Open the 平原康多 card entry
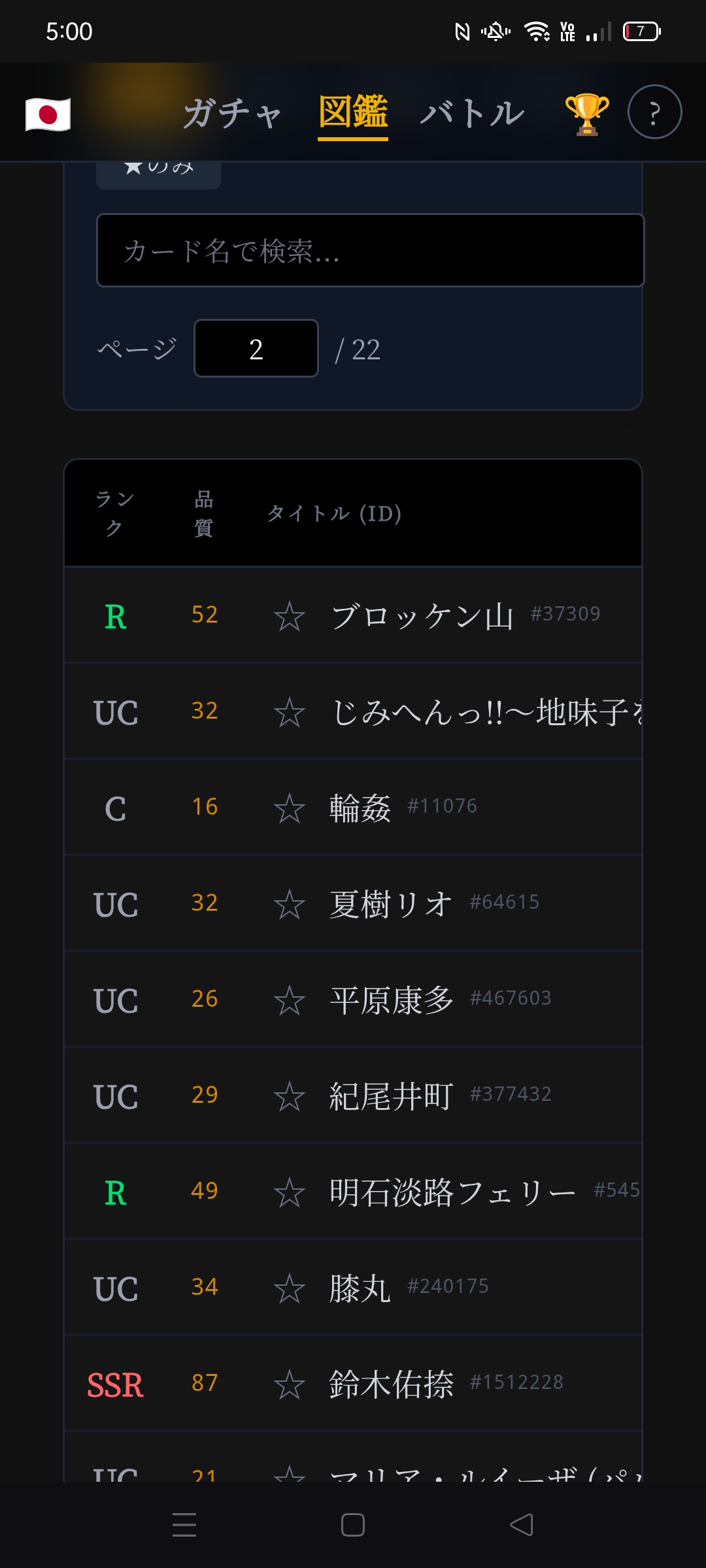 tap(392, 1000)
